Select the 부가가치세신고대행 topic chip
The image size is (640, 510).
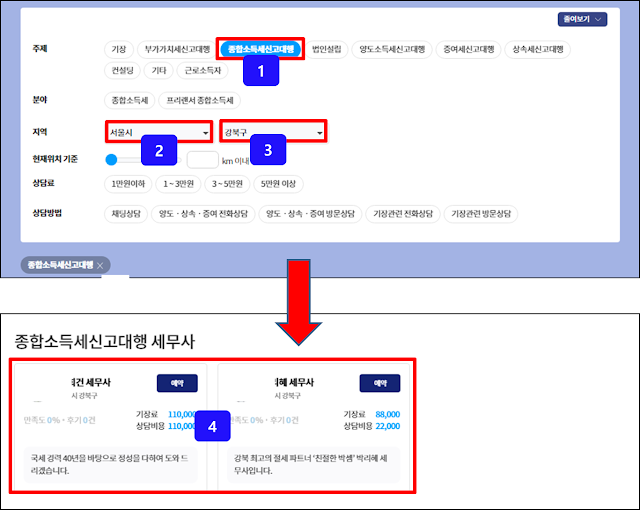coord(177,49)
